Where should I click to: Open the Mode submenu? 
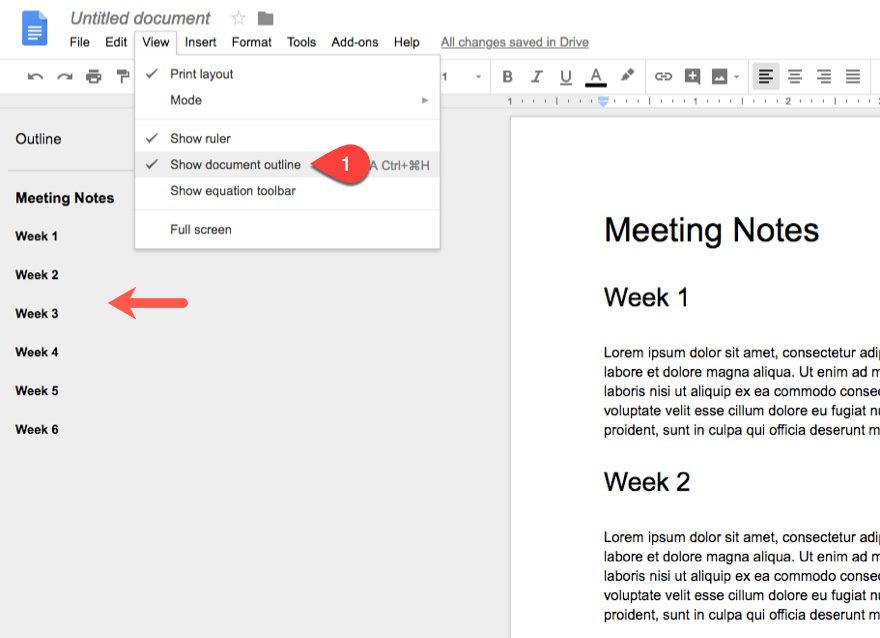click(x=186, y=100)
